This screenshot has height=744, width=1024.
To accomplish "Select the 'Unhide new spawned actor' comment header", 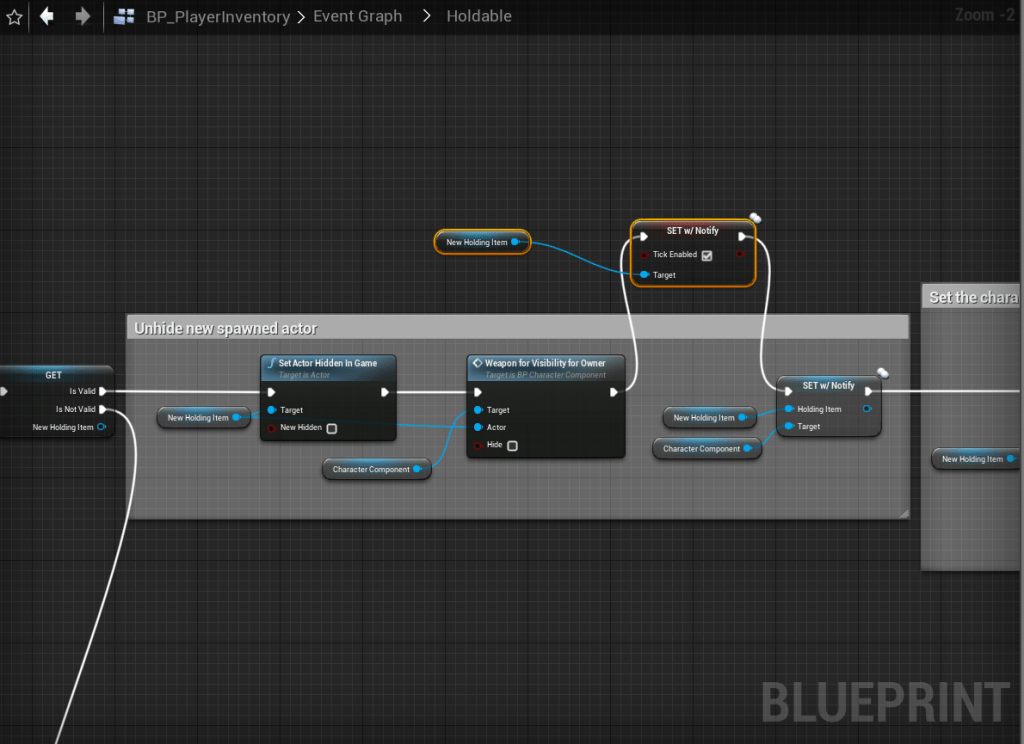I will pyautogui.click(x=518, y=328).
